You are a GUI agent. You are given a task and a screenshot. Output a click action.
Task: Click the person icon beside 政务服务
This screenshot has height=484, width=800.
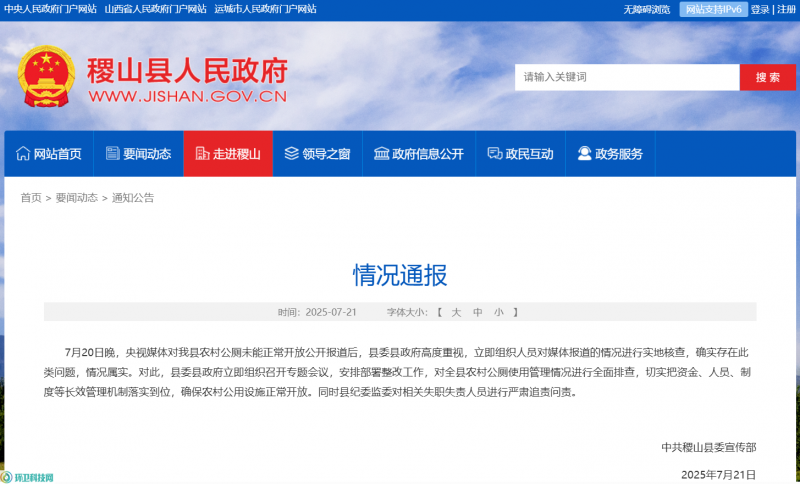coord(585,154)
